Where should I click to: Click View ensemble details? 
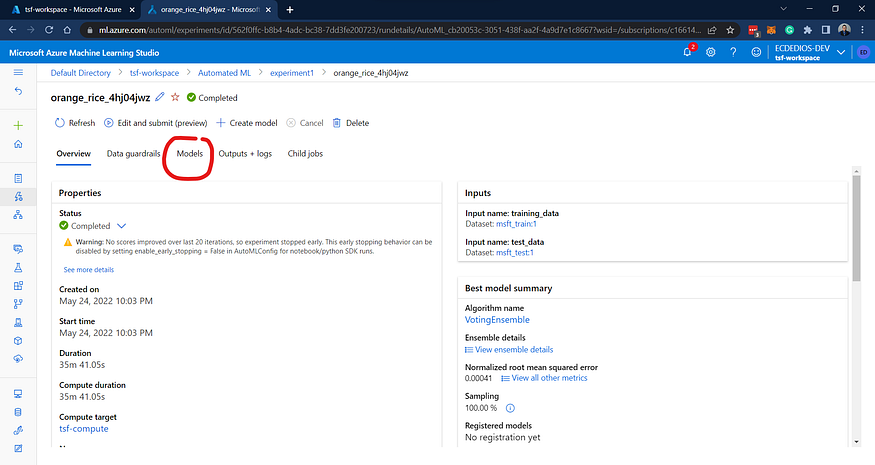[x=509, y=349]
